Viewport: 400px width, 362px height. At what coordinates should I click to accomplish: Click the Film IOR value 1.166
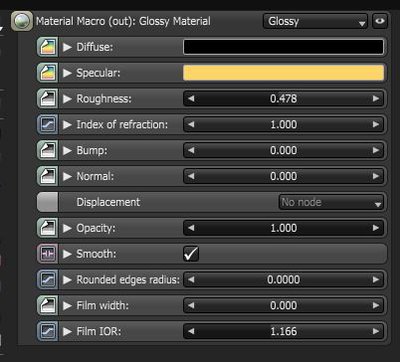[x=283, y=331]
